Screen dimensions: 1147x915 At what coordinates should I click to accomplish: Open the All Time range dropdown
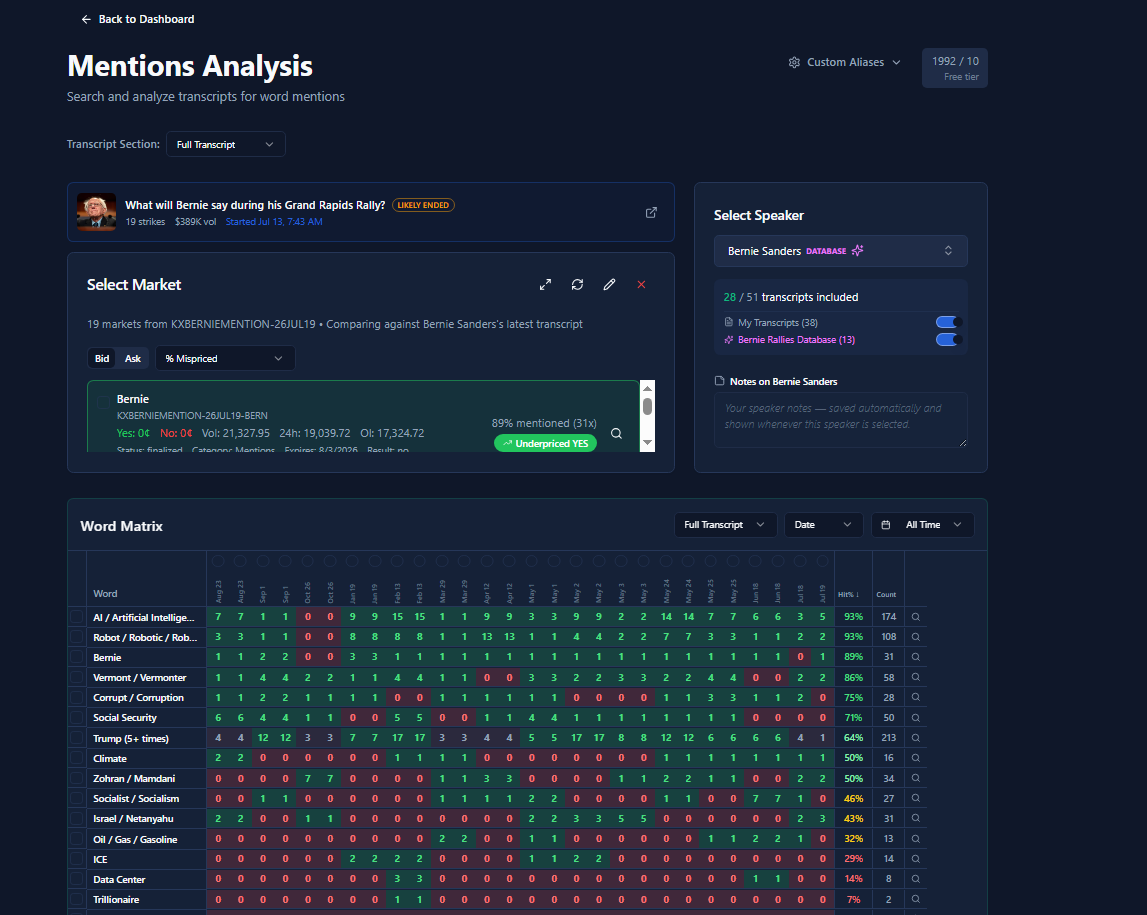(x=922, y=524)
